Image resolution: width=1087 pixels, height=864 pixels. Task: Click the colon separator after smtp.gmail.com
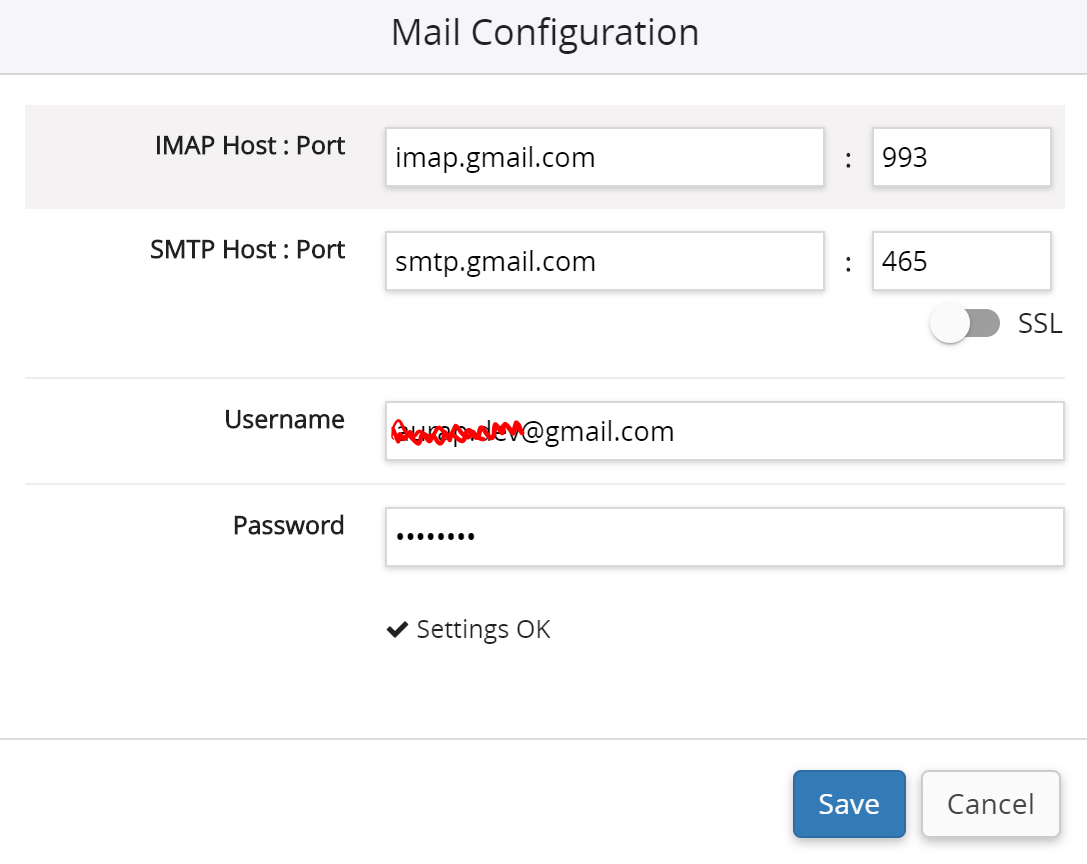point(848,263)
